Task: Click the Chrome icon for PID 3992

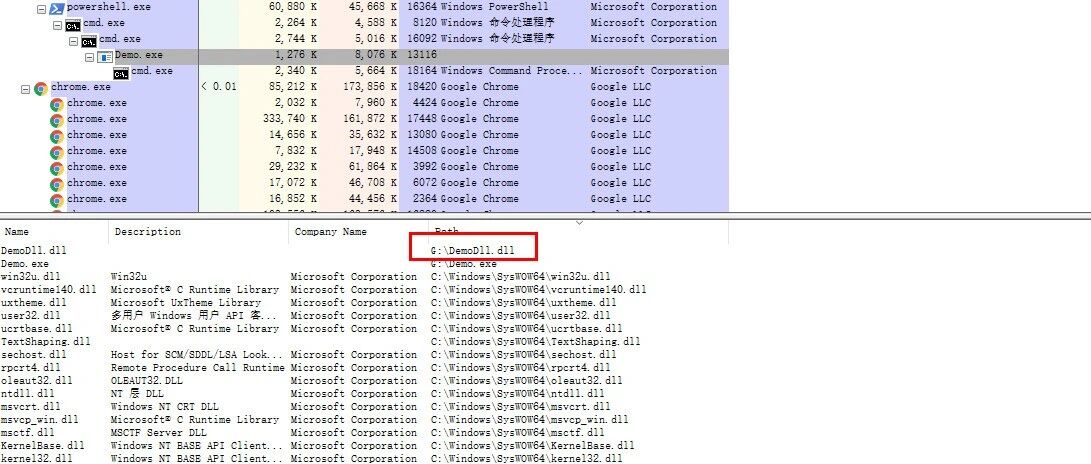Action: coord(57,168)
